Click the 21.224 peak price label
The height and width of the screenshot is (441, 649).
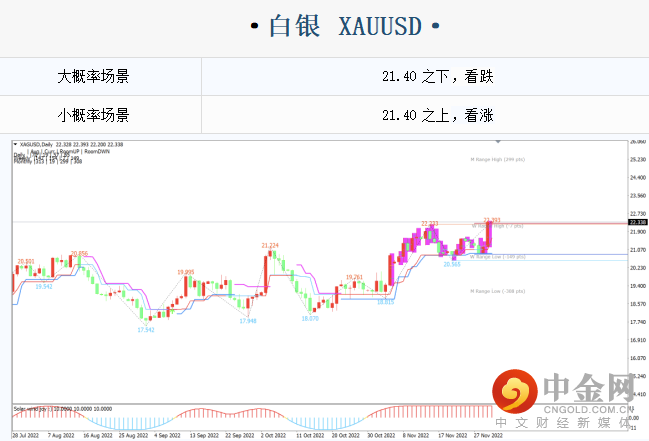point(270,245)
